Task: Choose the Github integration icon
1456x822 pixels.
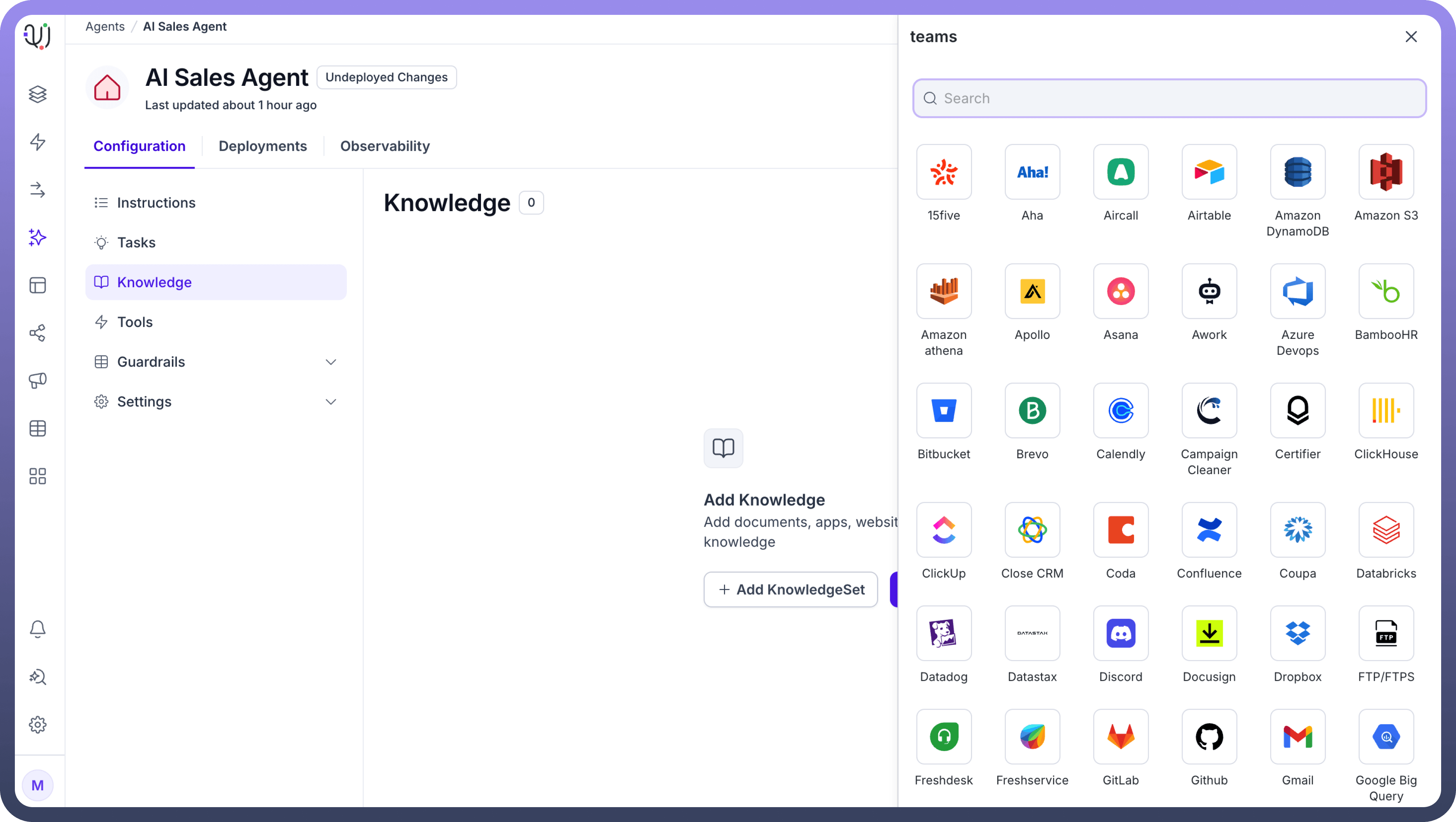Action: (x=1209, y=737)
